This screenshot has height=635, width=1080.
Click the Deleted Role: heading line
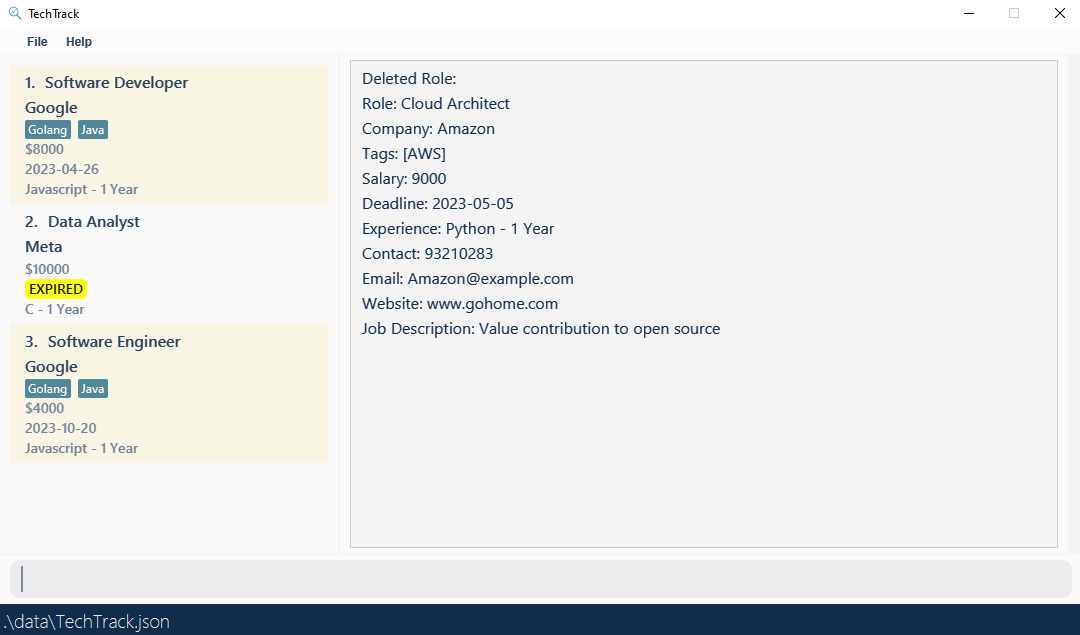click(x=409, y=79)
